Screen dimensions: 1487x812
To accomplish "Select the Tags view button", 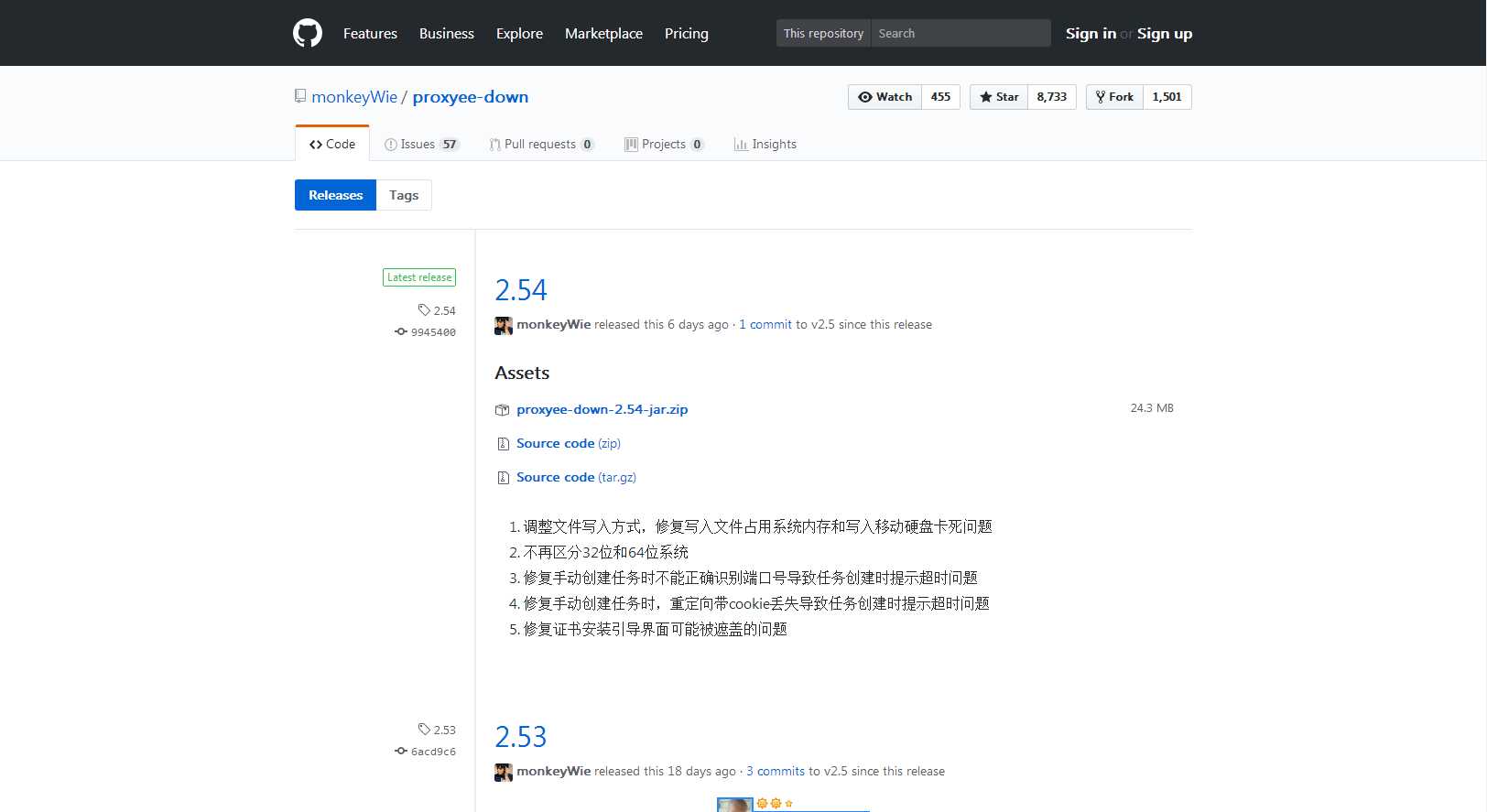I will tap(404, 195).
